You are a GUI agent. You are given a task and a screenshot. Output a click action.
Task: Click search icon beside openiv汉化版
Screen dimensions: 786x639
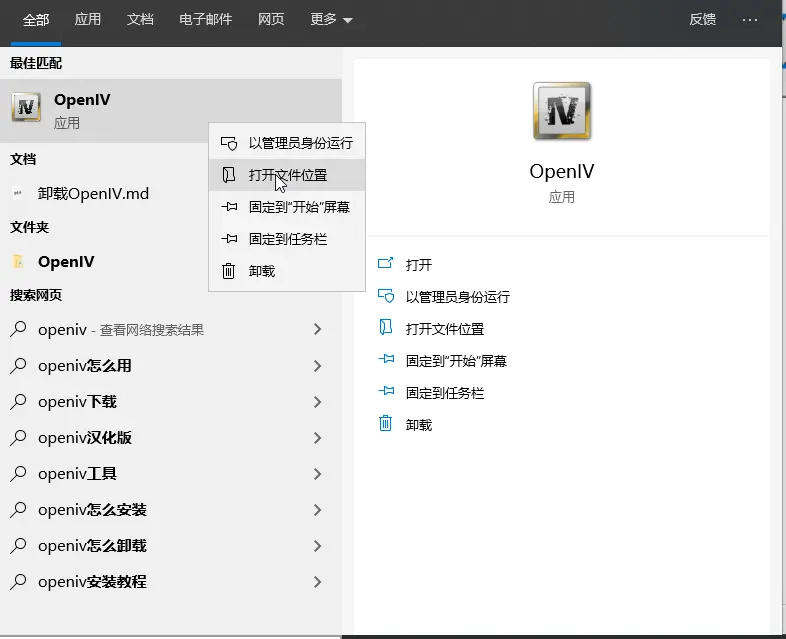(x=18, y=438)
